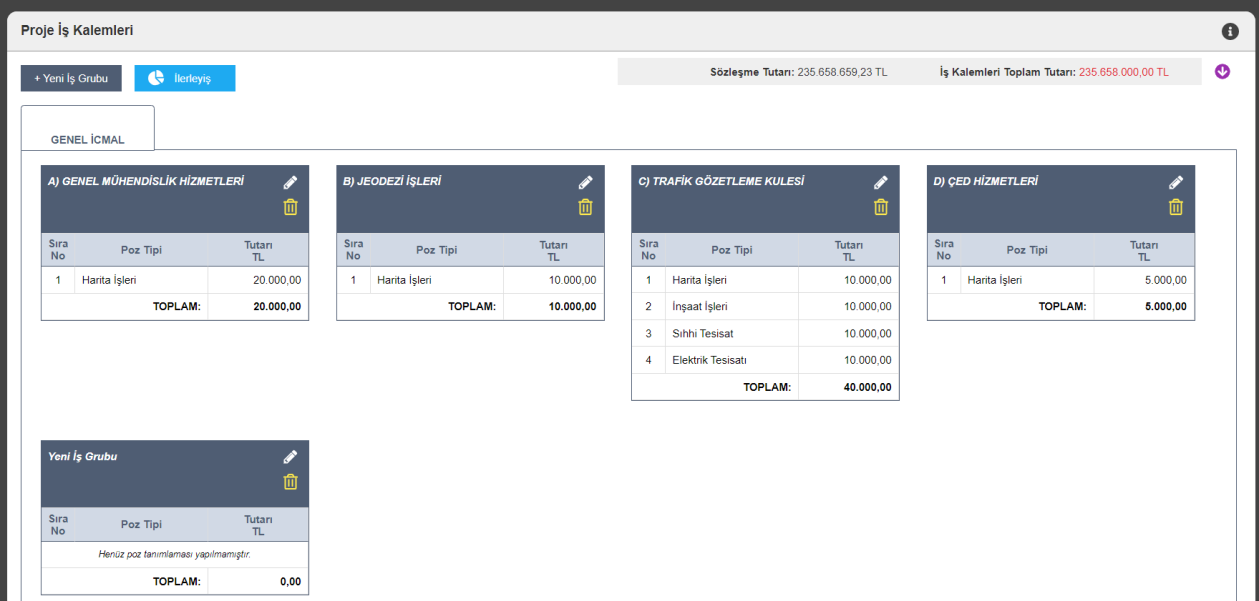Add a new group with Yeni İş Grubu
This screenshot has width=1259, height=601.
[x=71, y=78]
